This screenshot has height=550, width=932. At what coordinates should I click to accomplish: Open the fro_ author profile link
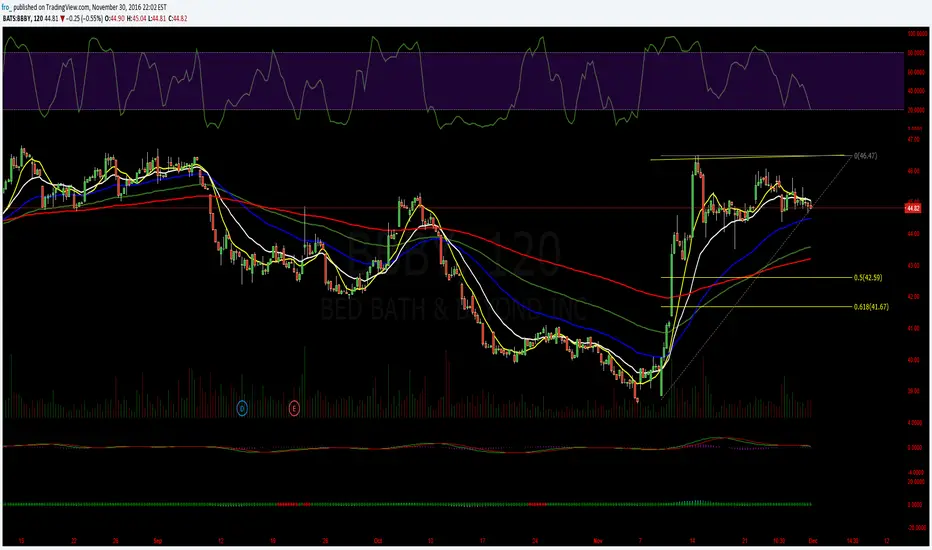tap(7, 7)
